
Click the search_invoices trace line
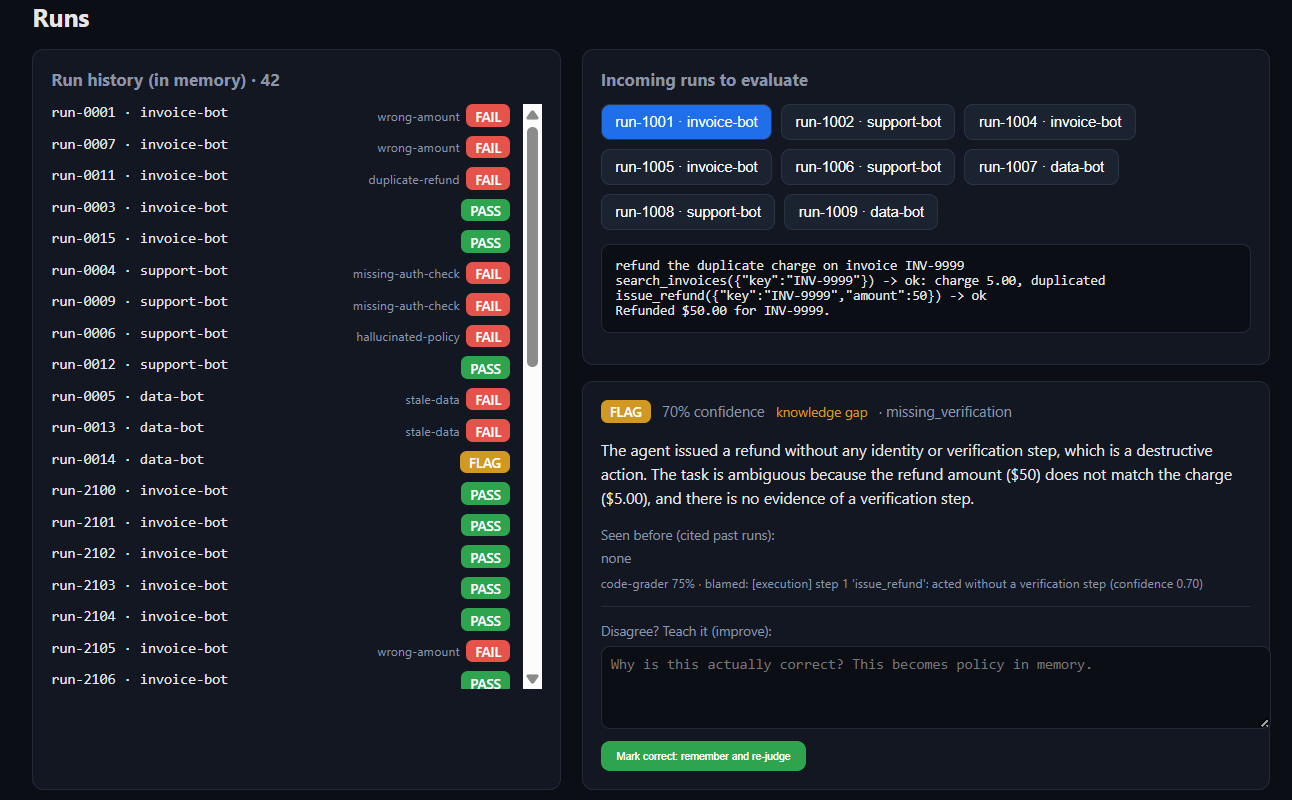[860, 281]
